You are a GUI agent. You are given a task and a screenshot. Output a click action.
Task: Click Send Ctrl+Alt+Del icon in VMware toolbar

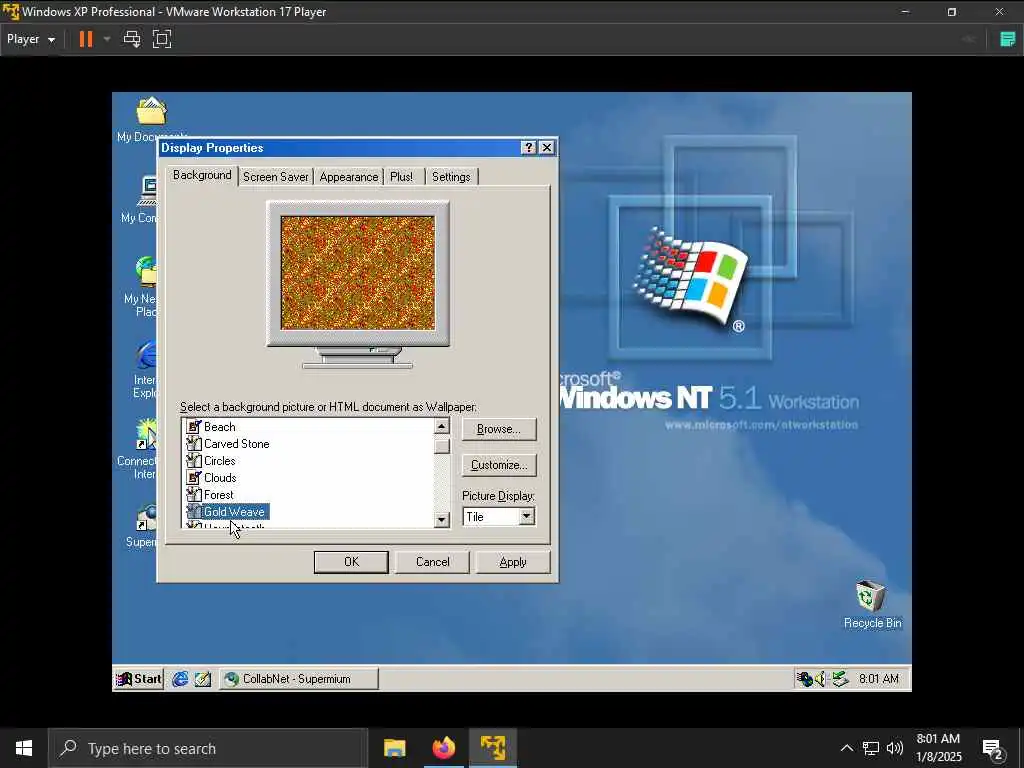pos(132,39)
